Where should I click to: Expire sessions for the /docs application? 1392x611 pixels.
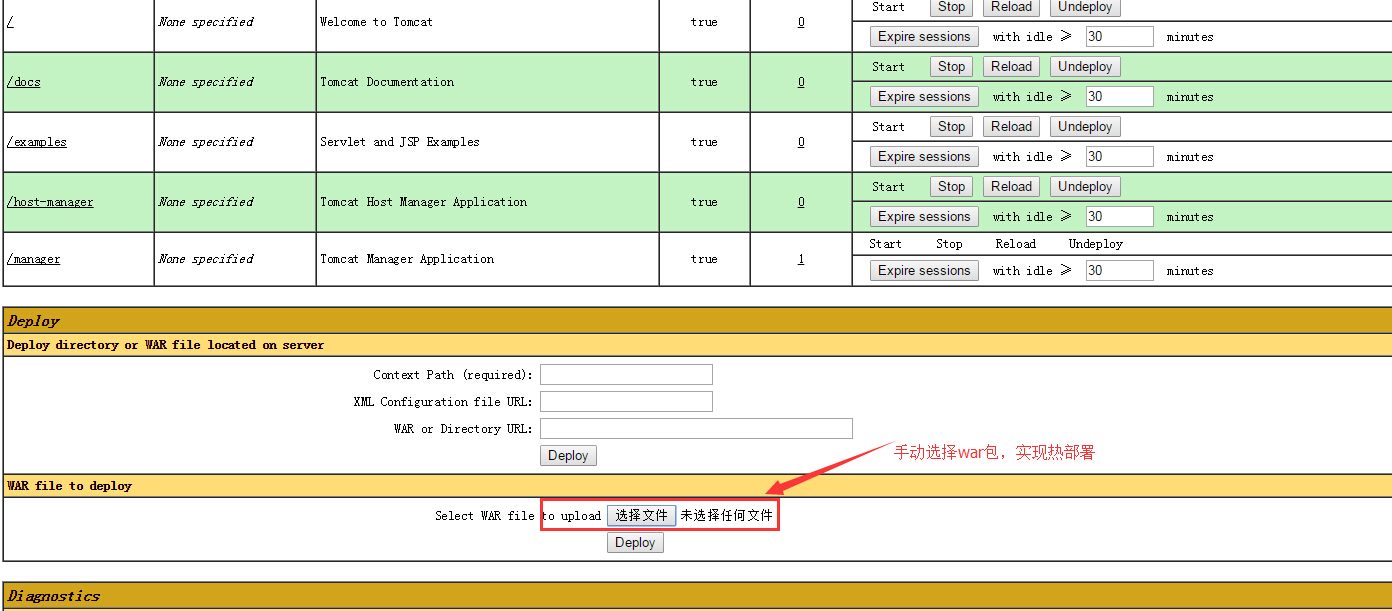924,97
